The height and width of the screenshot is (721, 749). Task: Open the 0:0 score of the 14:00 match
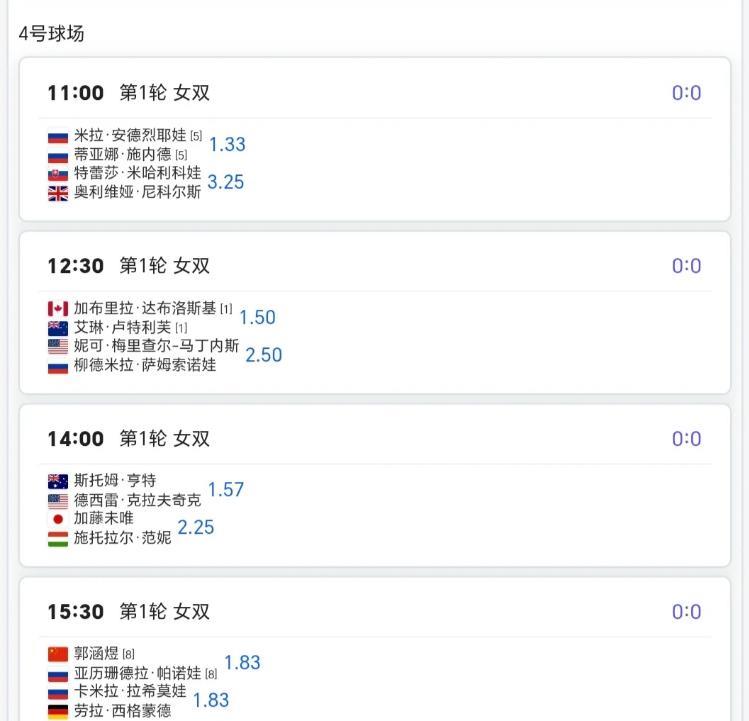[686, 439]
